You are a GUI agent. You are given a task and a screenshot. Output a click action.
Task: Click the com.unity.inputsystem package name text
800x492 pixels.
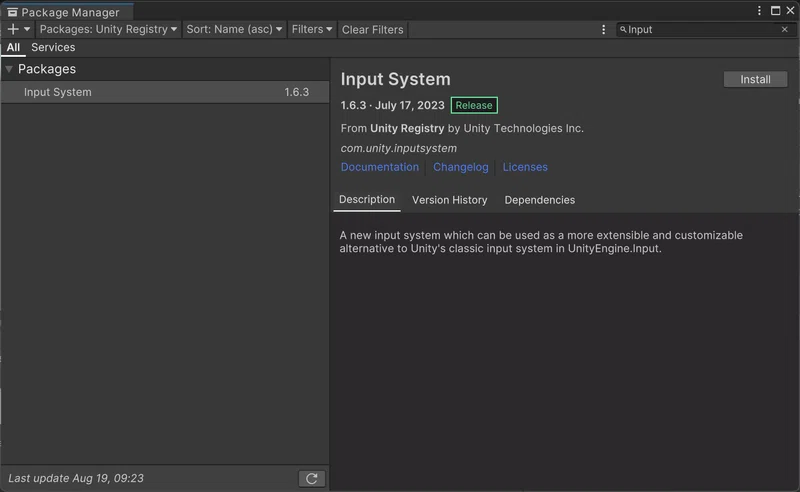(398, 148)
